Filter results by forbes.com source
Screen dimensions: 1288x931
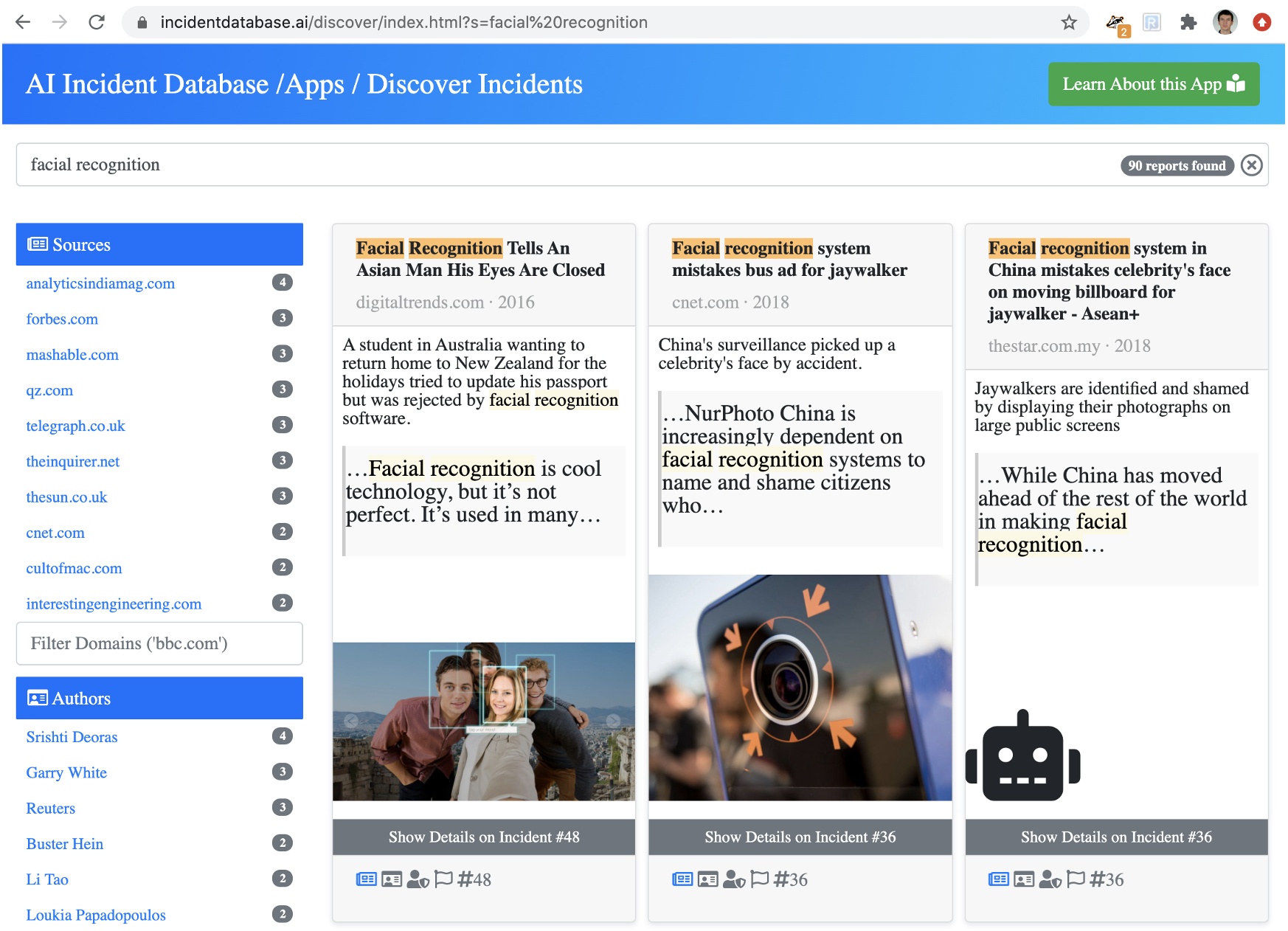(x=62, y=319)
